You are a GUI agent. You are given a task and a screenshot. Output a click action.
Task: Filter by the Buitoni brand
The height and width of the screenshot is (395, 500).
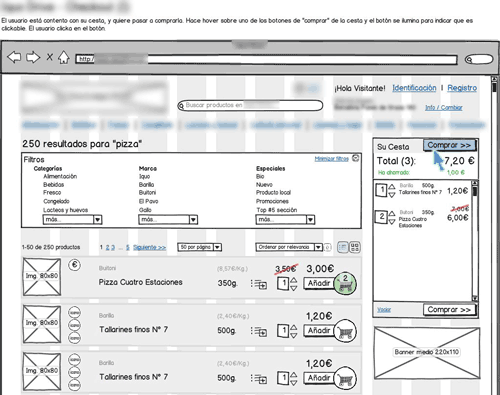click(147, 193)
